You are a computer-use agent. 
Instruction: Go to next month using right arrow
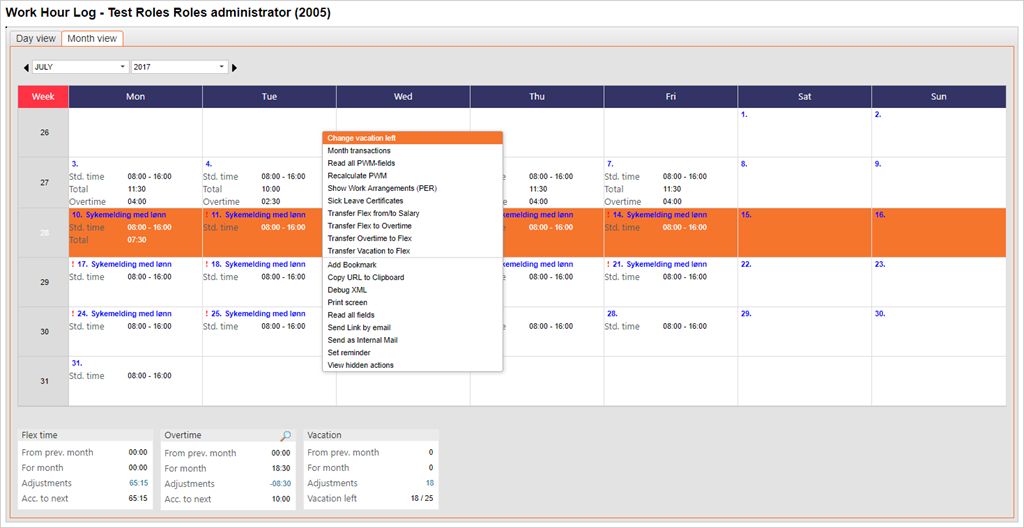tap(235, 67)
